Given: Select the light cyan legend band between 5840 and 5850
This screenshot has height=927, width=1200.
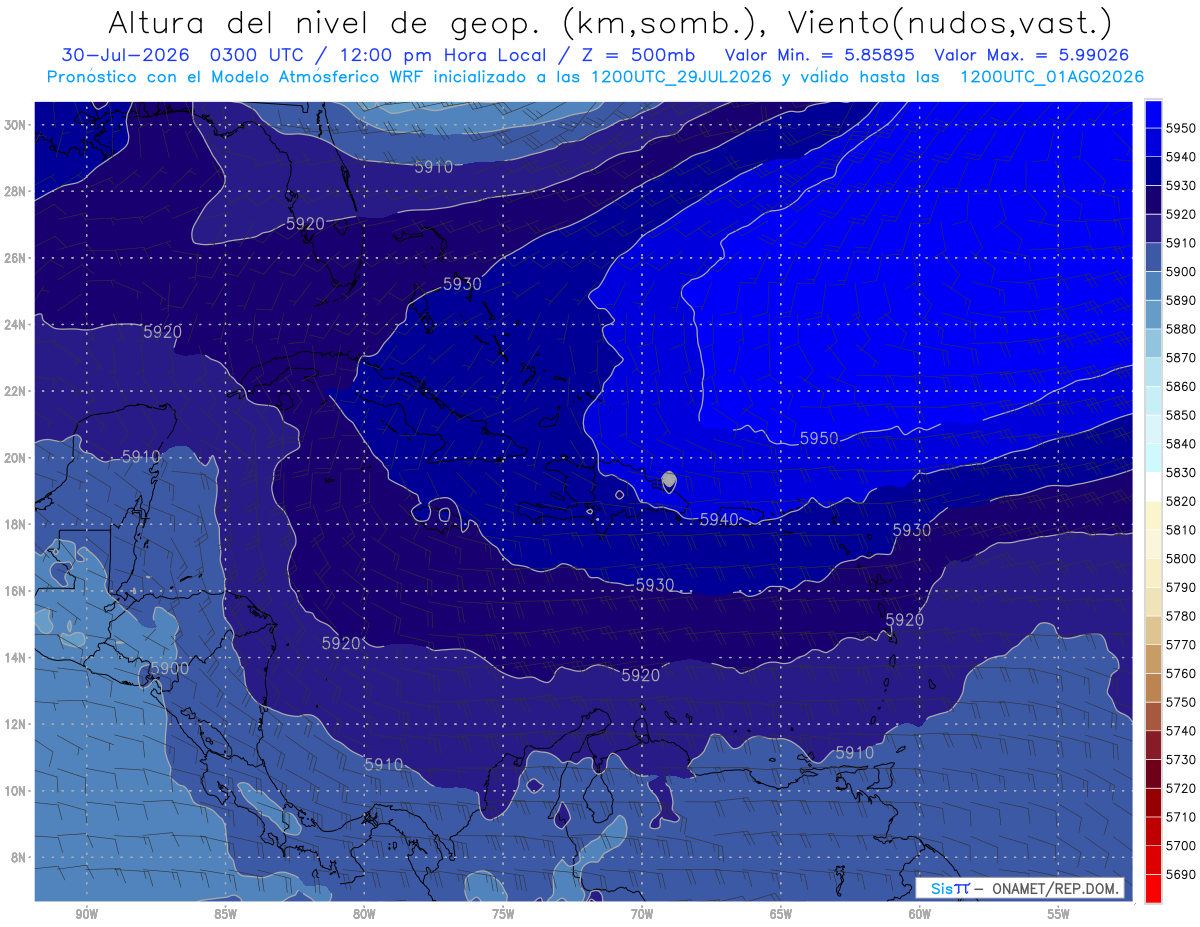Looking at the screenshot, I should (1153, 429).
